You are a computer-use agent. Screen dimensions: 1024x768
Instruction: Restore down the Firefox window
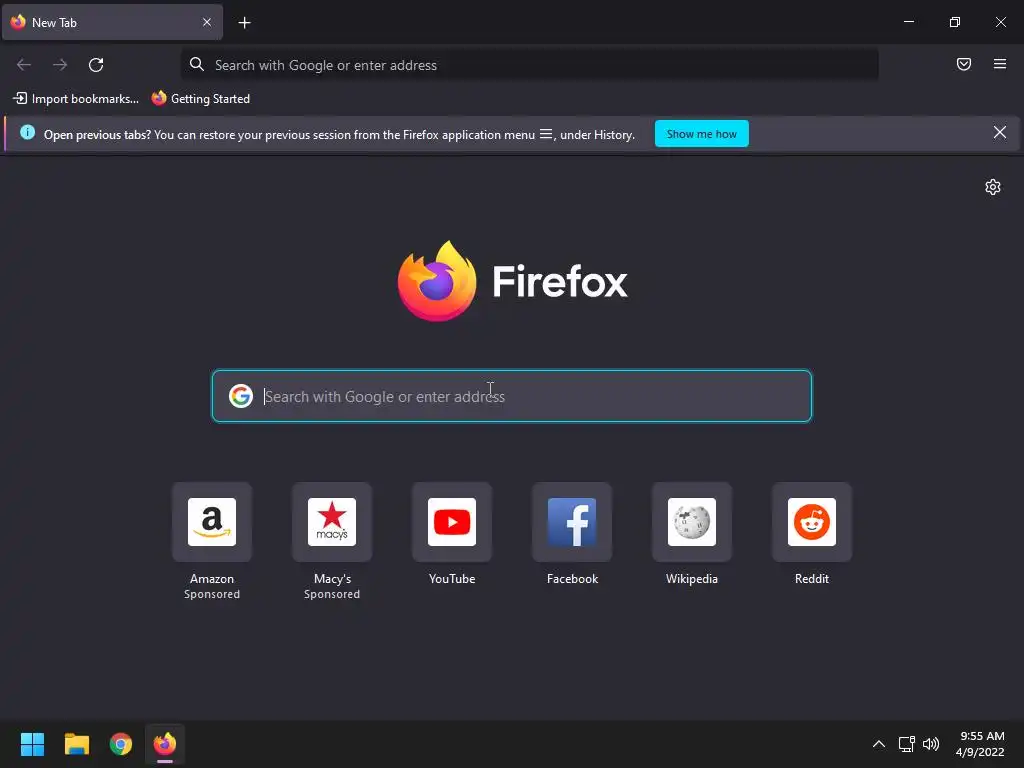click(955, 22)
